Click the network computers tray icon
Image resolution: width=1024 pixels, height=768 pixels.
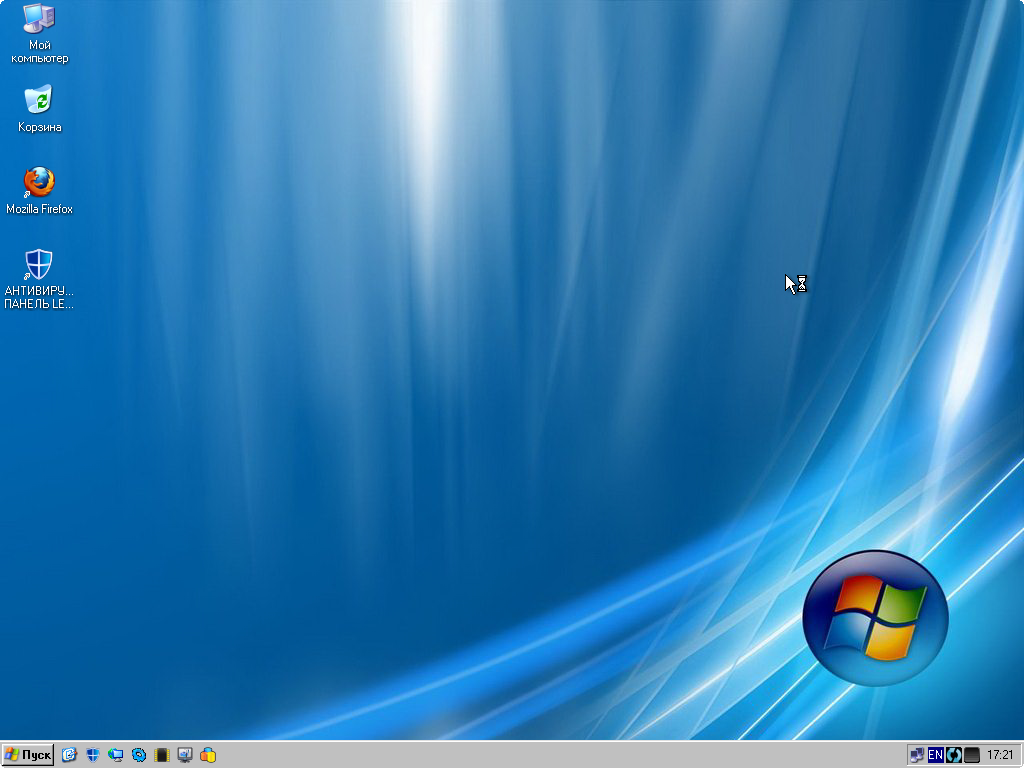tap(917, 755)
